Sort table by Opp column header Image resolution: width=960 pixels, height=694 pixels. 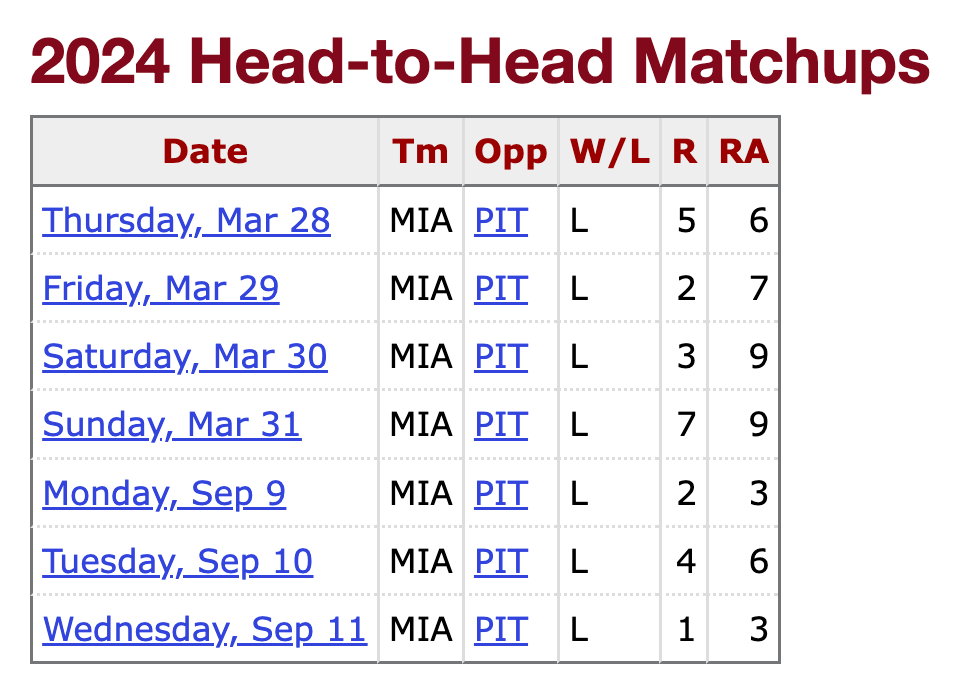click(x=511, y=151)
